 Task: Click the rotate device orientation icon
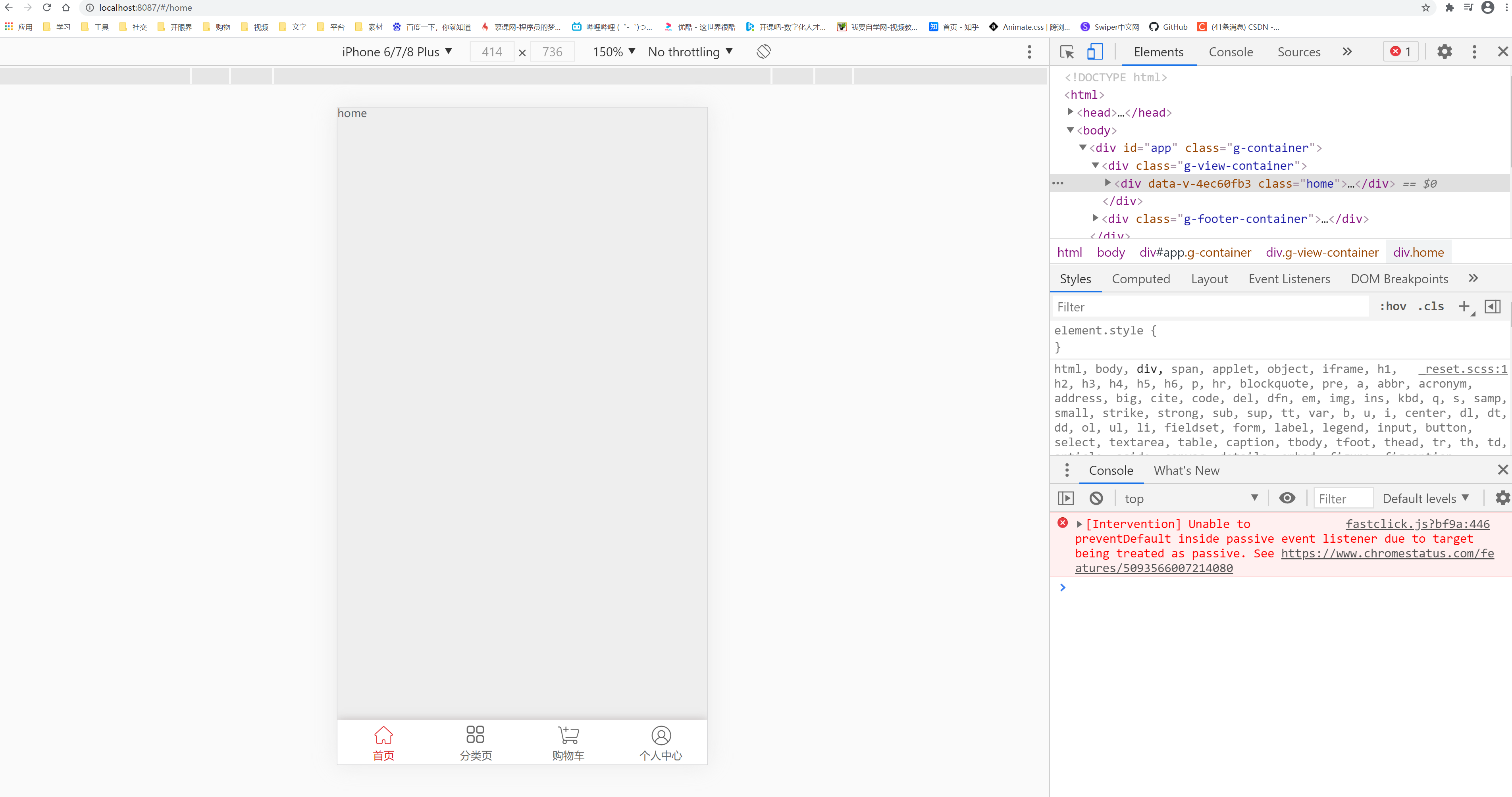763,52
